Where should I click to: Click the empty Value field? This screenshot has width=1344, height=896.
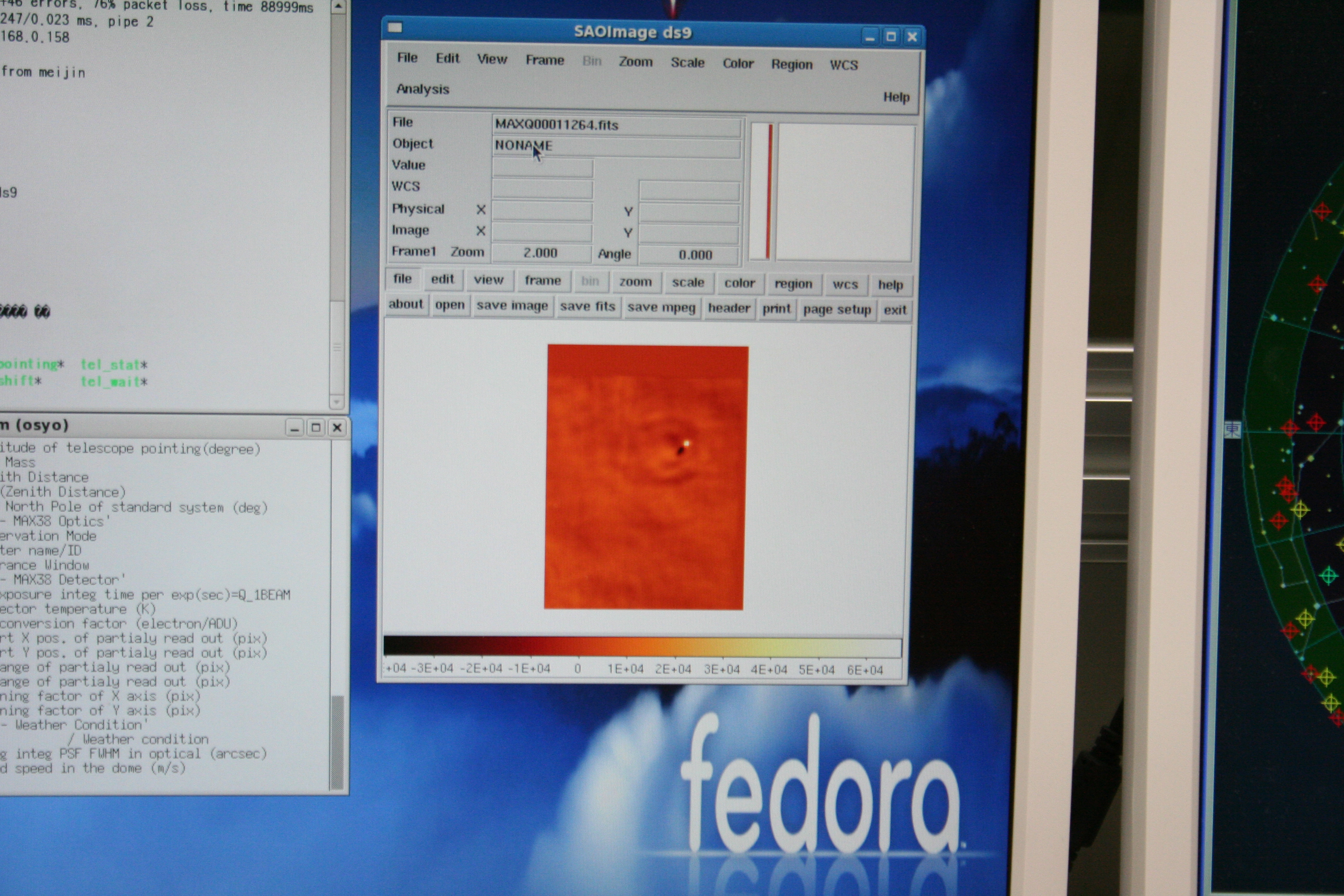point(542,168)
